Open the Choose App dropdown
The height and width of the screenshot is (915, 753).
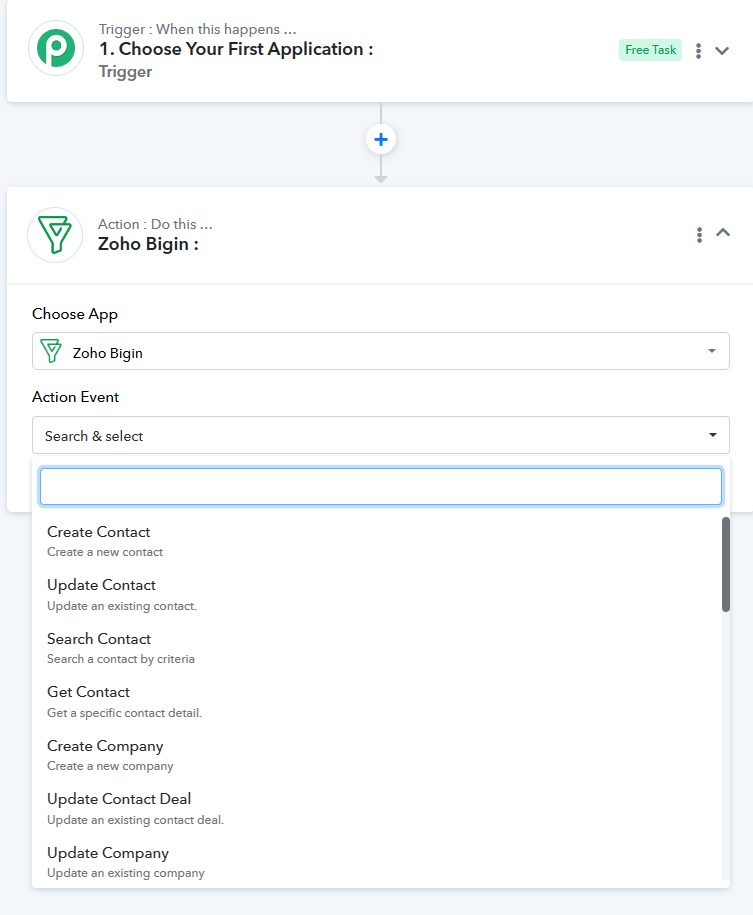point(381,351)
